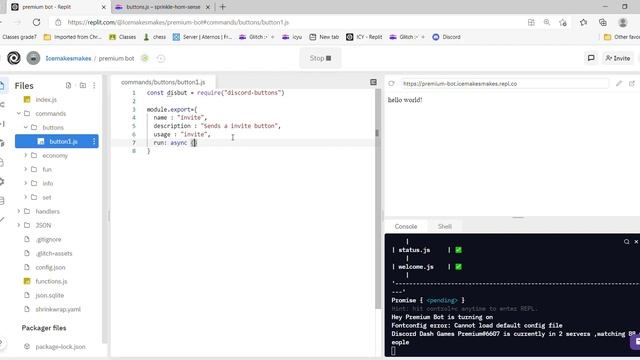
Task: Expand the handlers folder
Action: point(19,211)
